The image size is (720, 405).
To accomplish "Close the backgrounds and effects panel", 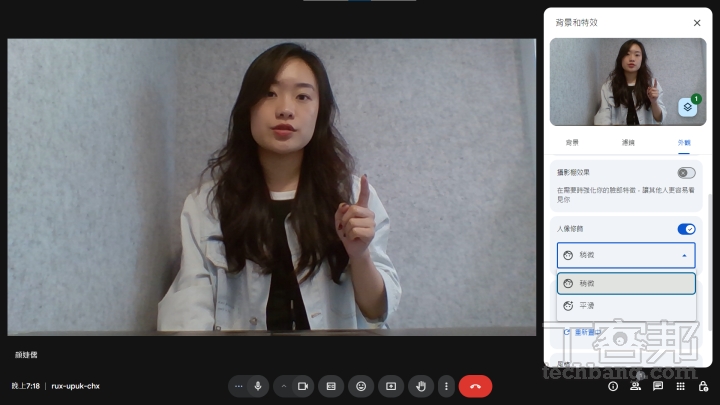I will click(697, 22).
